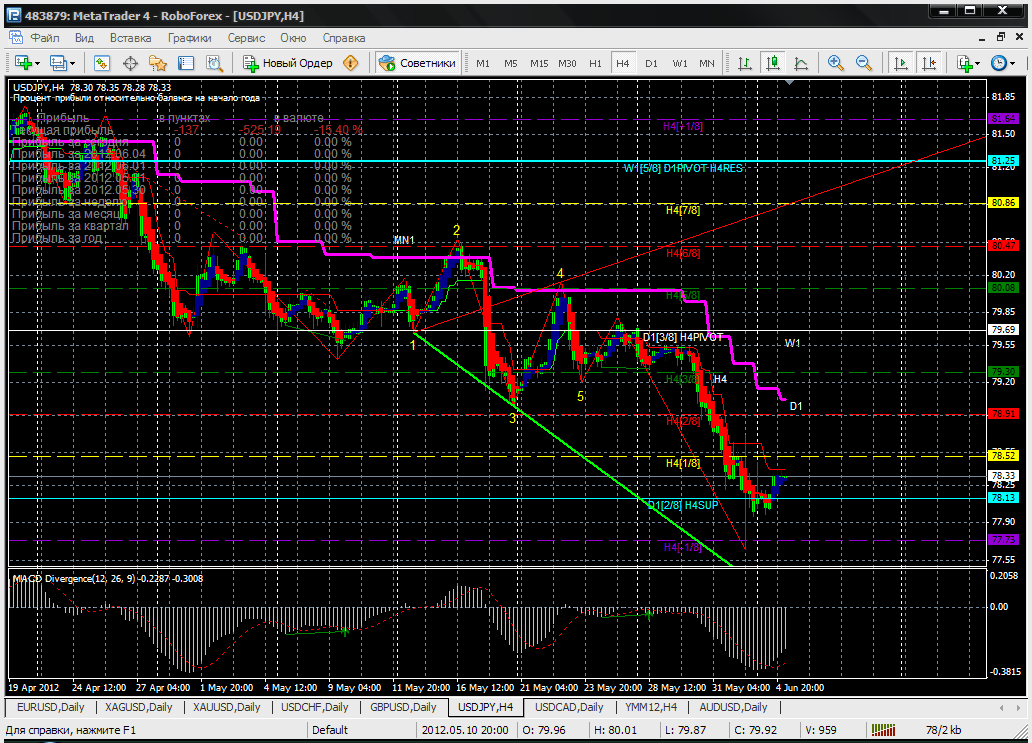Toggle the Советники auto-trading button
This screenshot has width=1032, height=743.
point(418,63)
